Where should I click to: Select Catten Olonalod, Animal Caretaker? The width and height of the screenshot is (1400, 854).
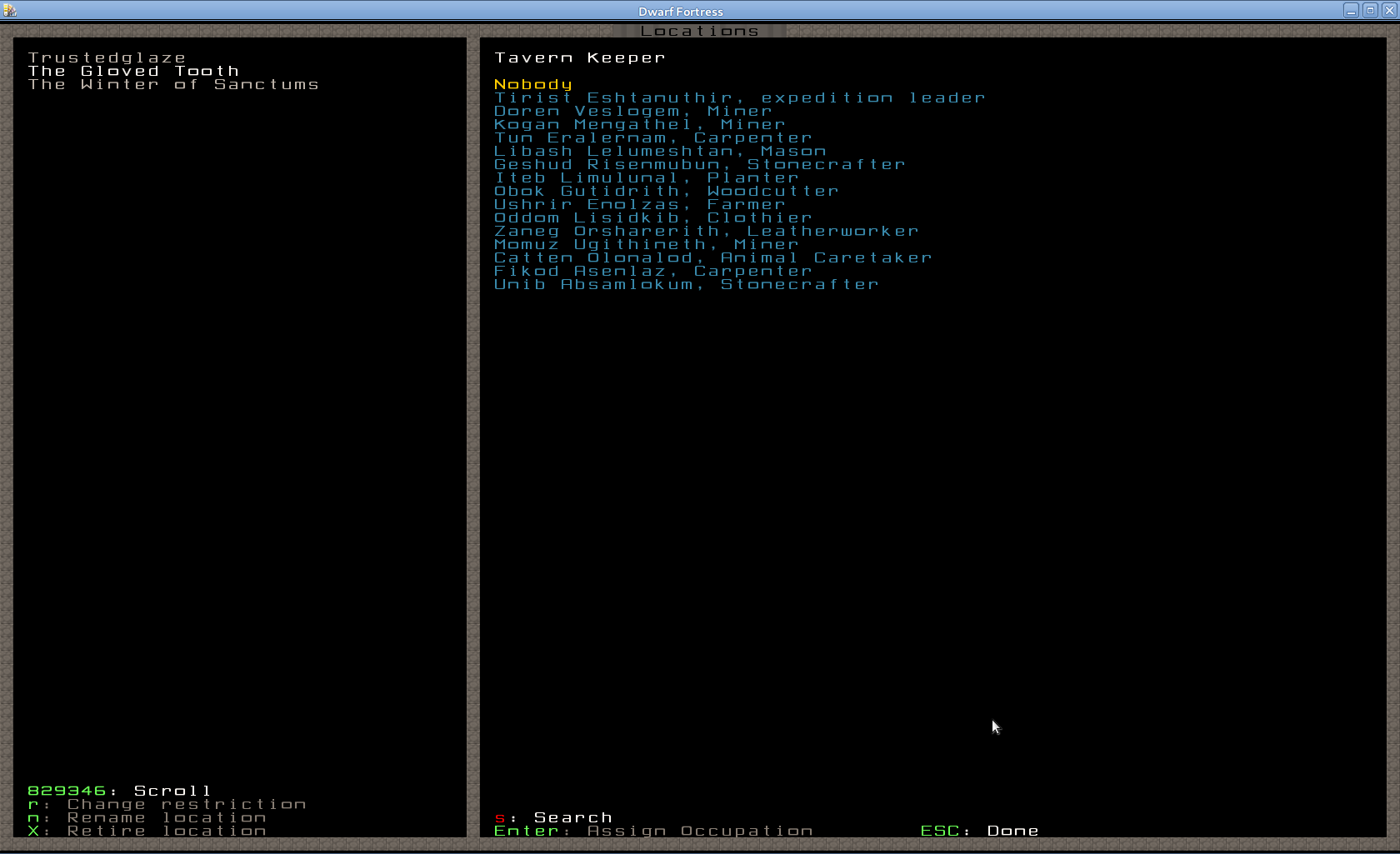[x=712, y=258]
